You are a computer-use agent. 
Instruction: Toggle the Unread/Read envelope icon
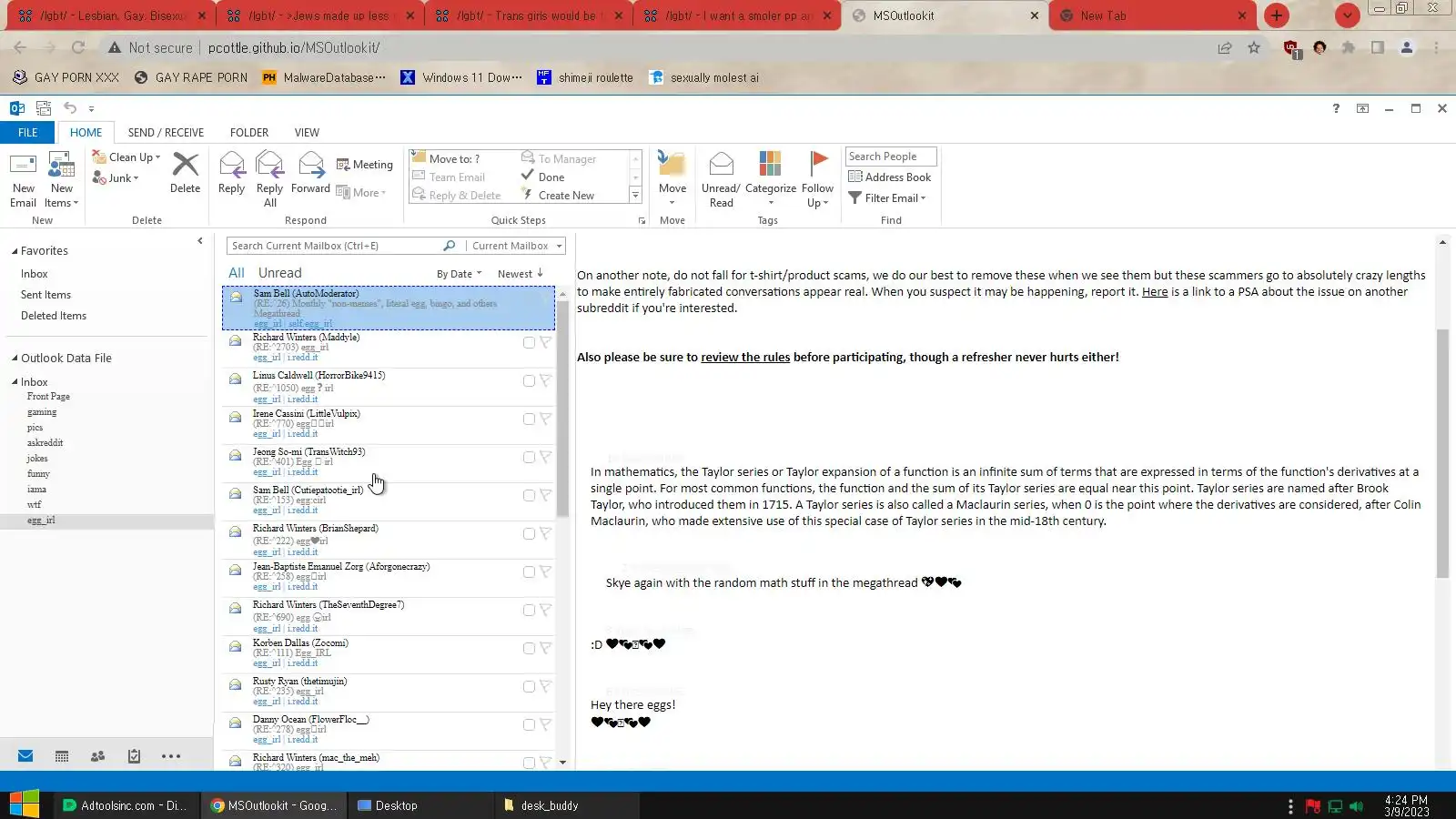click(721, 164)
